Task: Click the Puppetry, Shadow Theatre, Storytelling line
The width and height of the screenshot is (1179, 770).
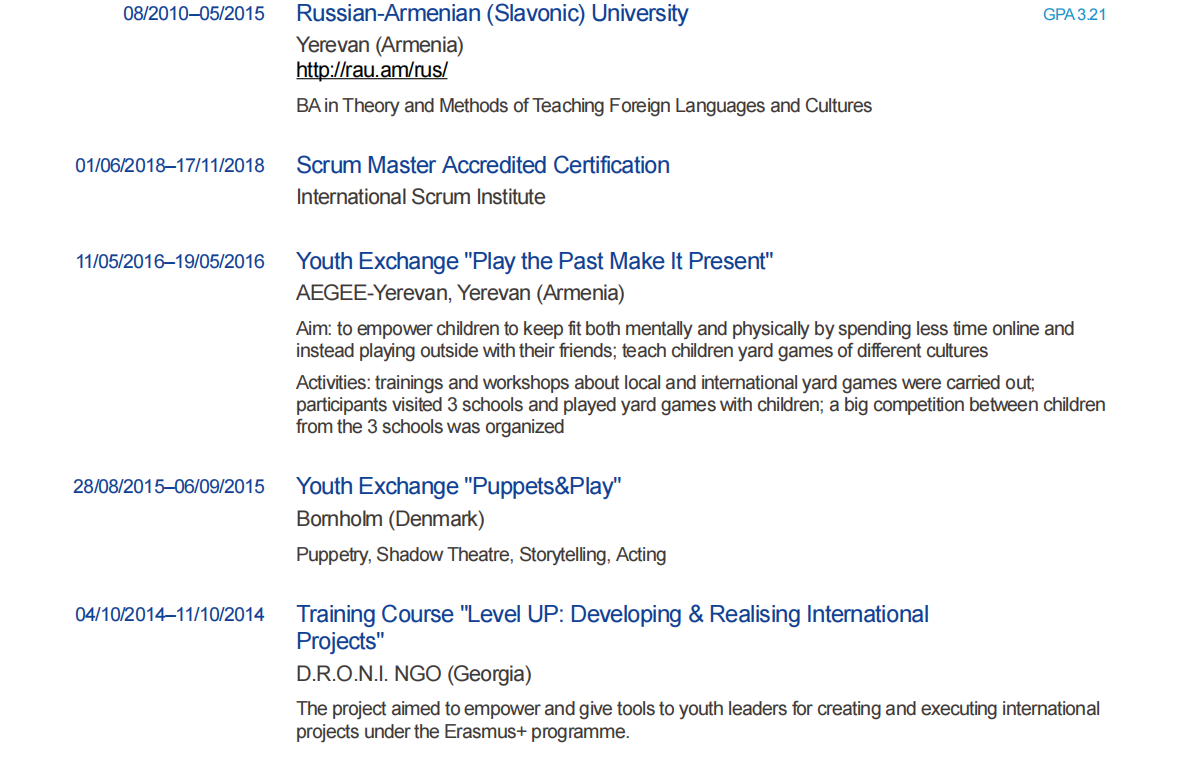Action: (x=481, y=555)
